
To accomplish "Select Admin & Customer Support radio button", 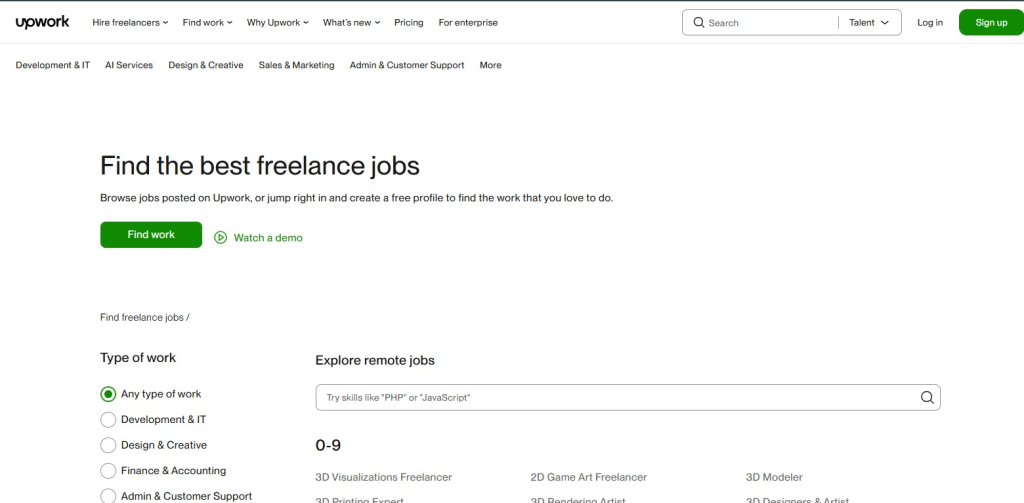I will coord(108,496).
